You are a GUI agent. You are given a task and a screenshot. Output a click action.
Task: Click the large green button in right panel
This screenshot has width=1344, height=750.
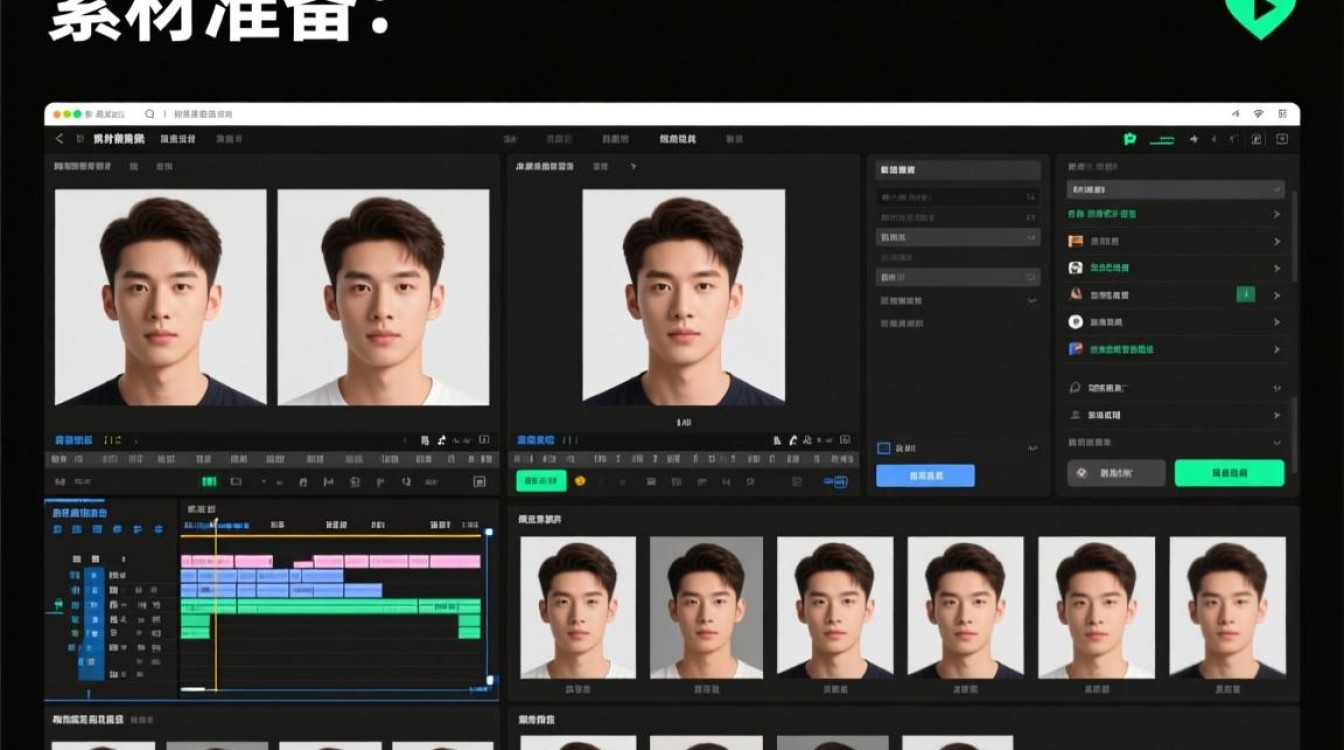coord(1229,473)
